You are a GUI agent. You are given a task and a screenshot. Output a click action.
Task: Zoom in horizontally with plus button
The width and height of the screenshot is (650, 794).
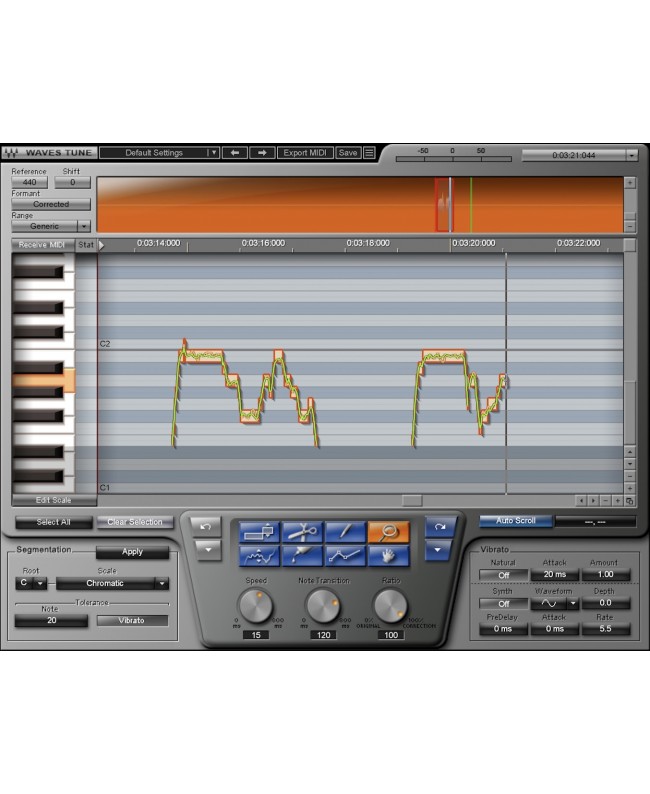tap(618, 500)
